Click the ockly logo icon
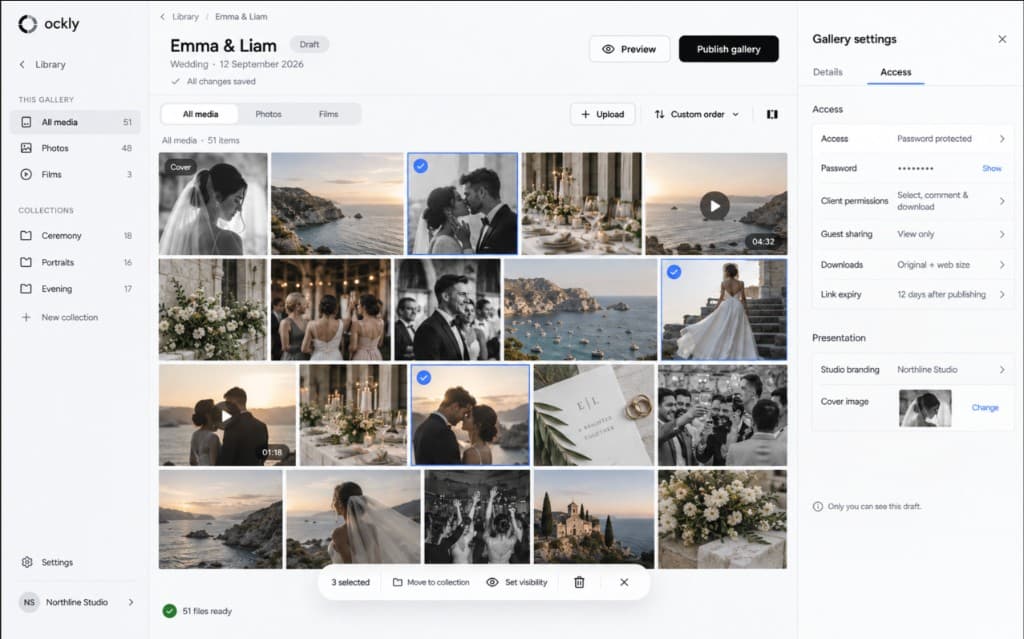The image size is (1024, 639). [x=27, y=24]
